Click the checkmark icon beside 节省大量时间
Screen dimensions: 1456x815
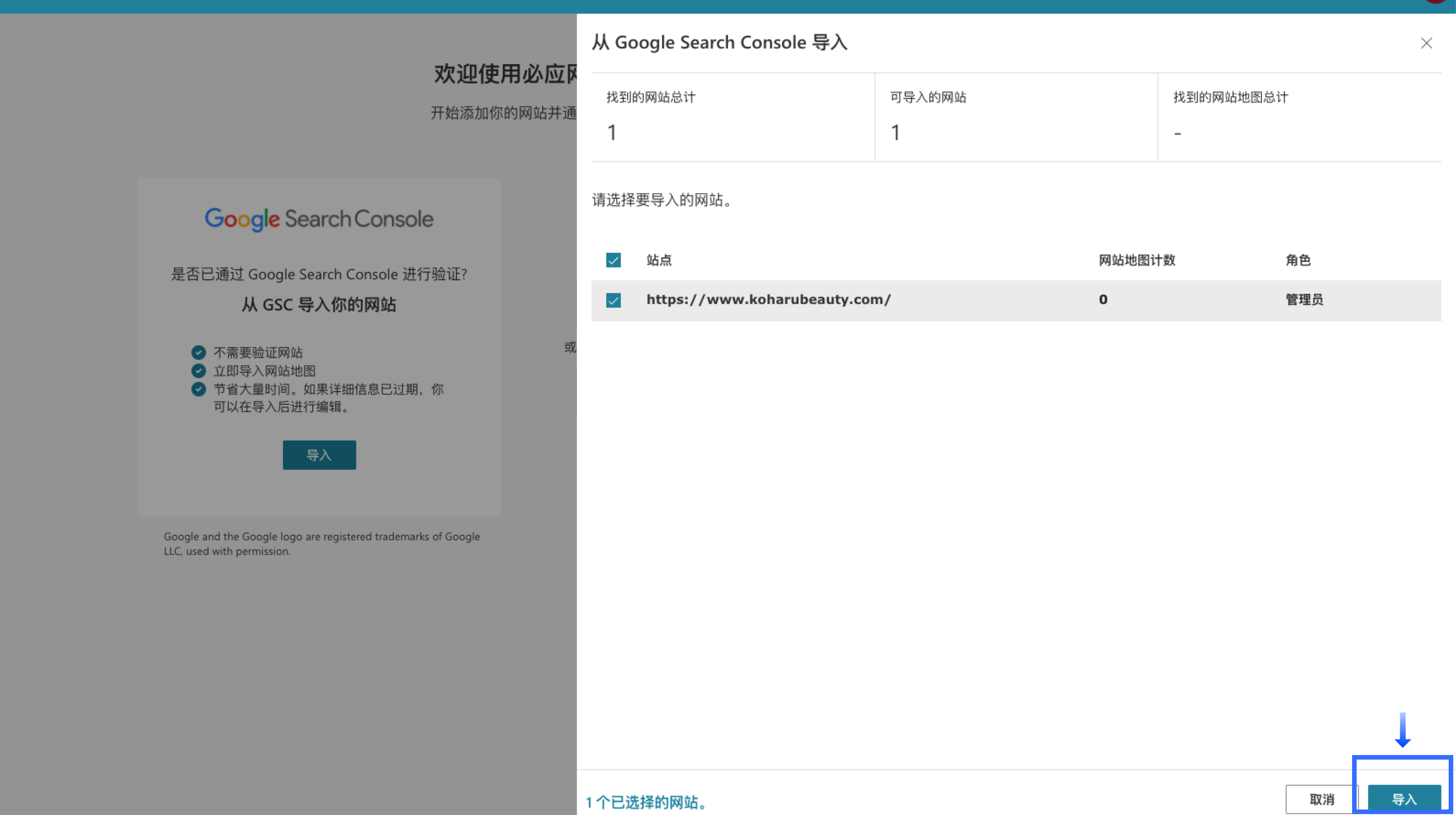[198, 389]
